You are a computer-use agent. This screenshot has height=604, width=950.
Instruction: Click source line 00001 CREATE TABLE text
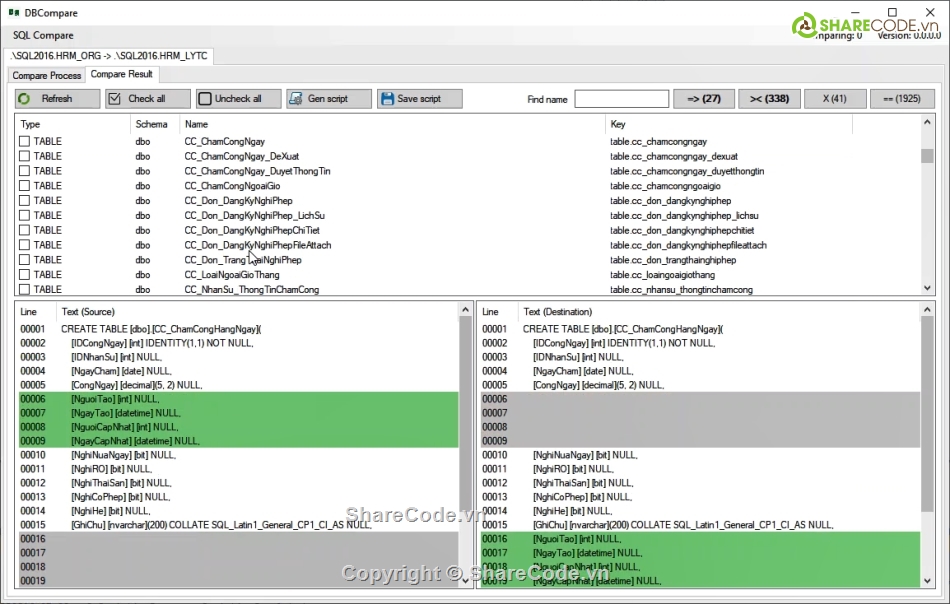coord(161,329)
